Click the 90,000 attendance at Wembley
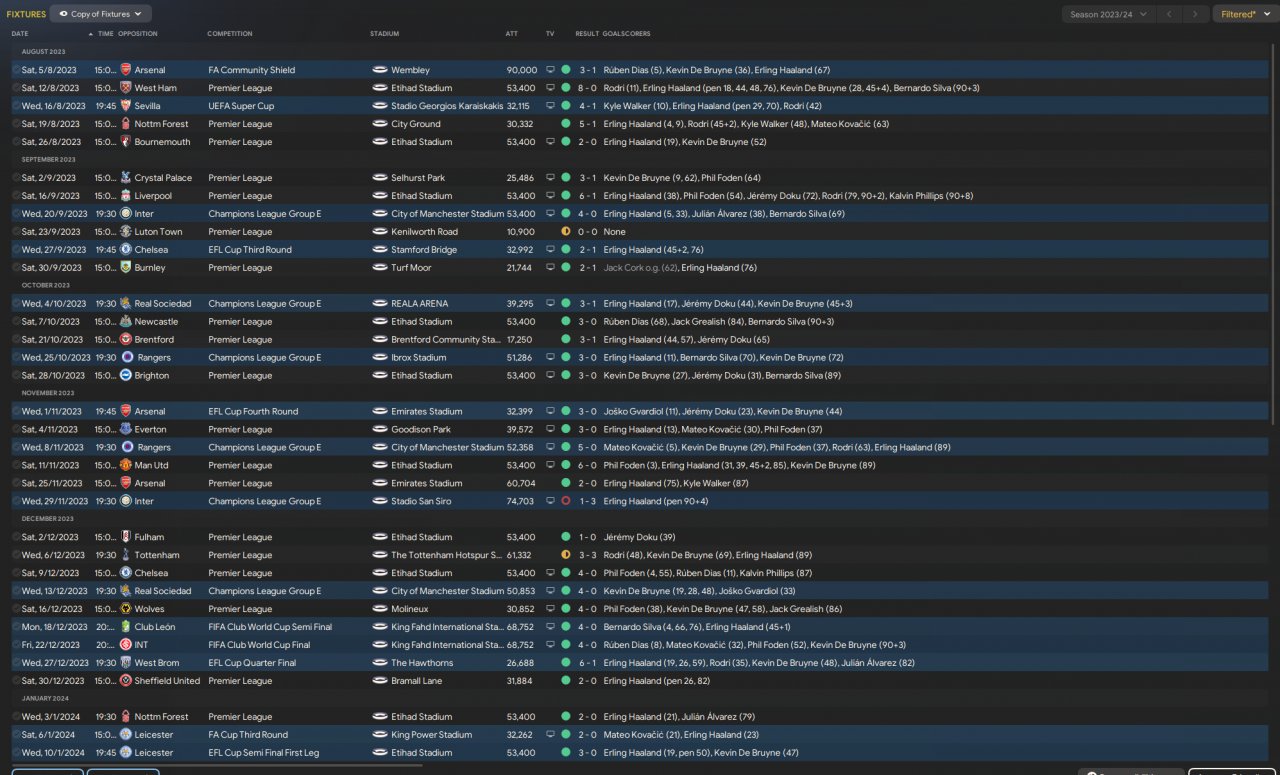 (x=522, y=70)
